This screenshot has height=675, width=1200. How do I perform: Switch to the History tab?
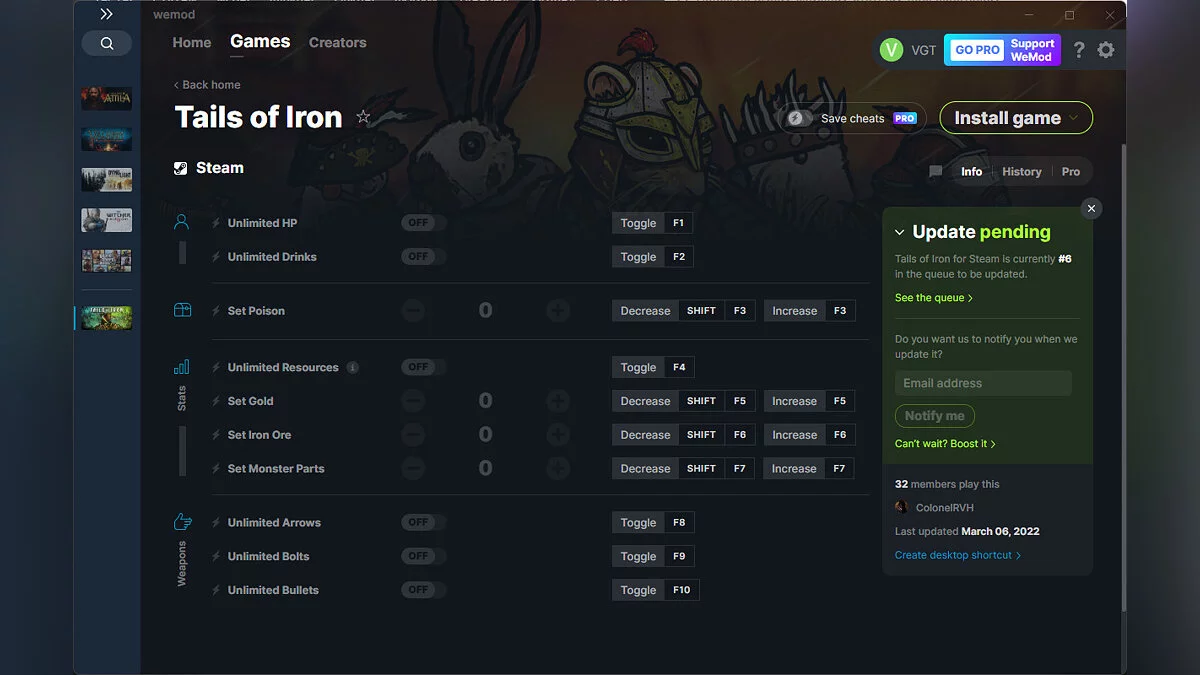[1021, 171]
